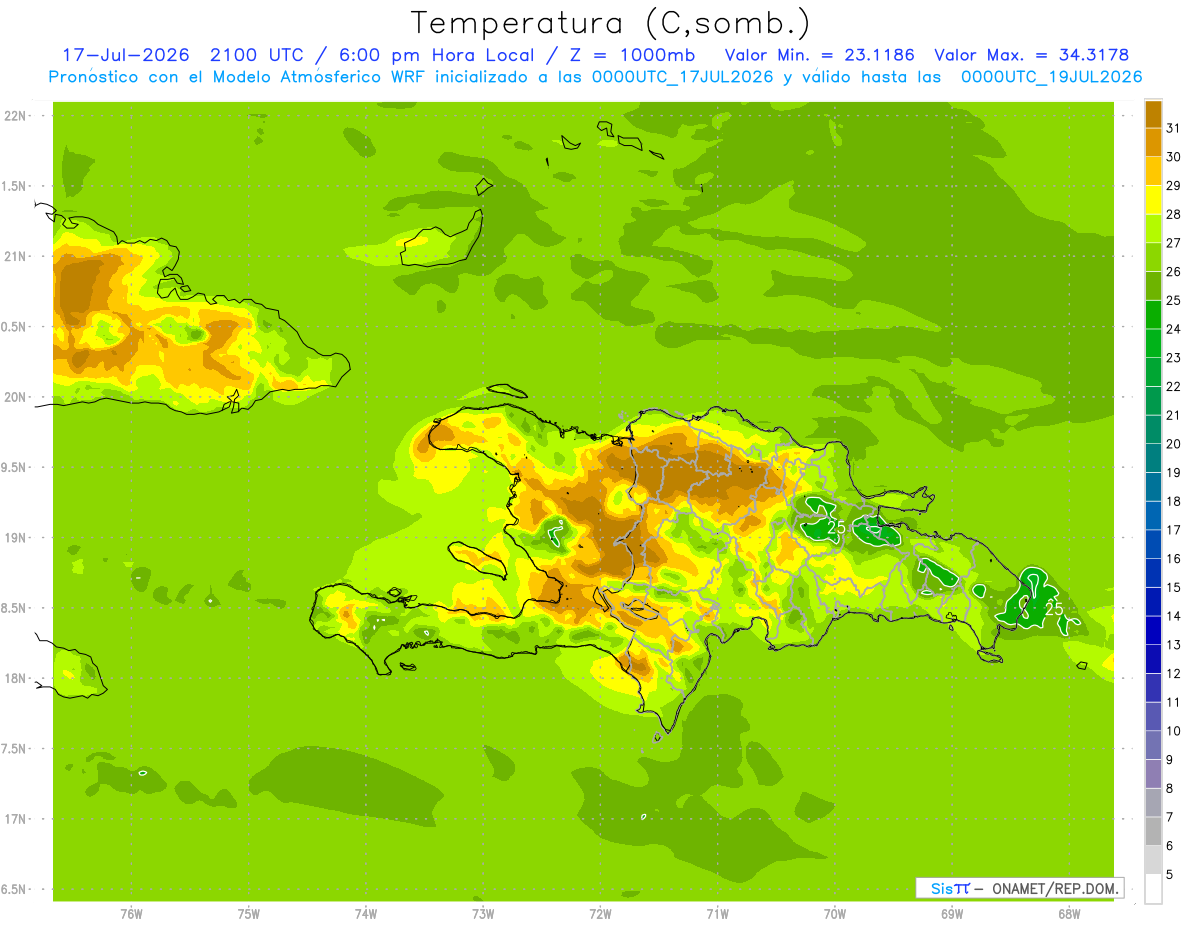This screenshot has width=1200, height=927.
Task: Click the "19N" latitude label
Action: pos(15,538)
